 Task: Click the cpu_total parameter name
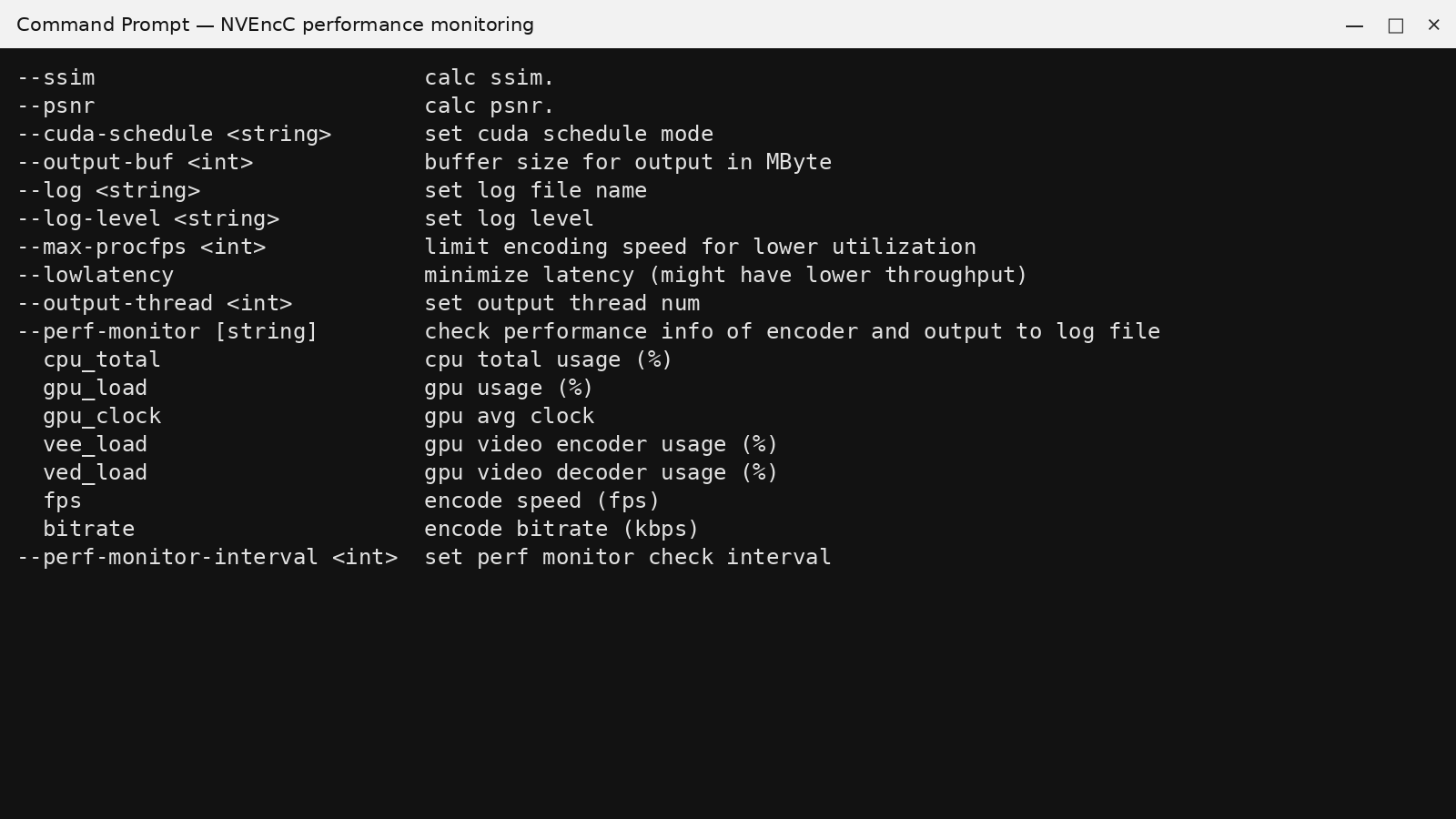click(x=102, y=360)
